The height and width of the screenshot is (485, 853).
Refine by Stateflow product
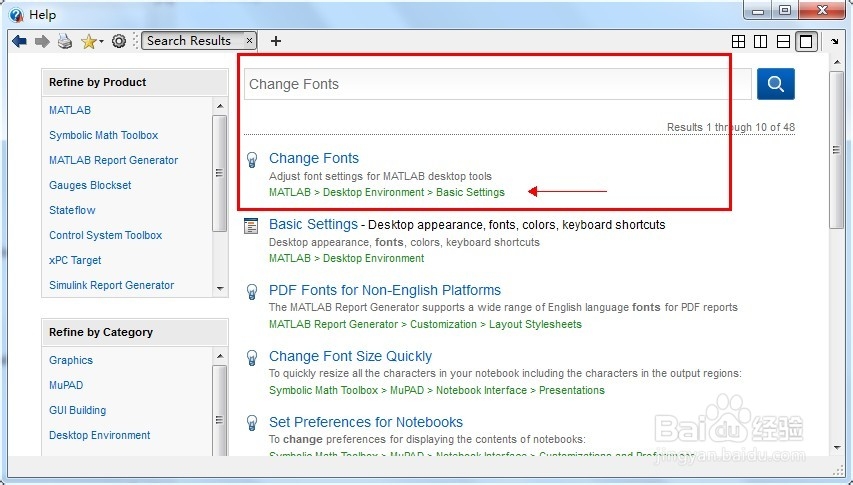72,210
